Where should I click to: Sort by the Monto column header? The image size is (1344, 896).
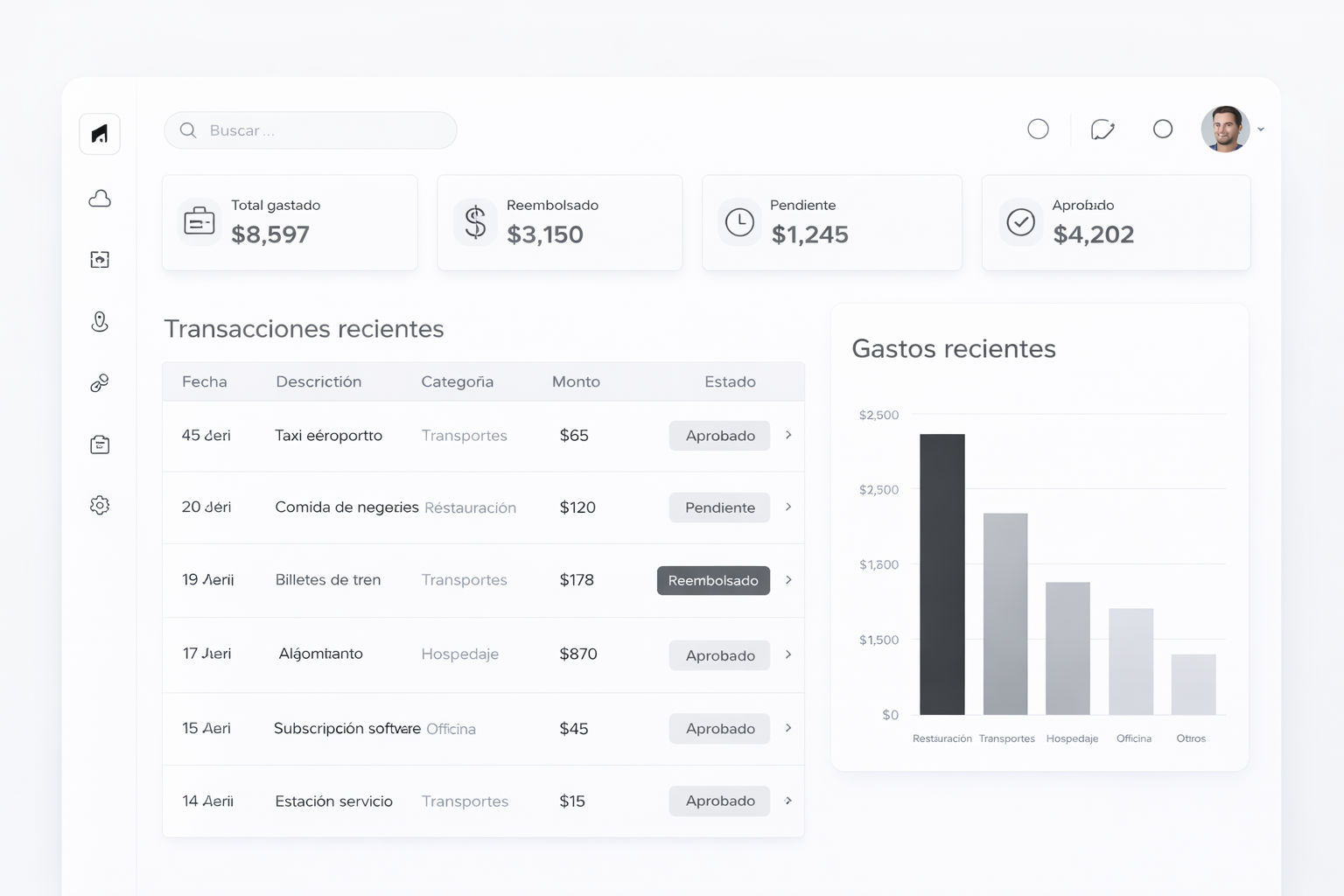click(x=576, y=381)
